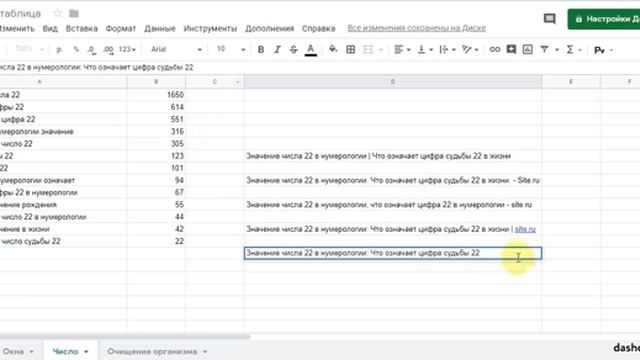Open text wrapping options
The width and height of the screenshot is (640, 360).
click(447, 50)
